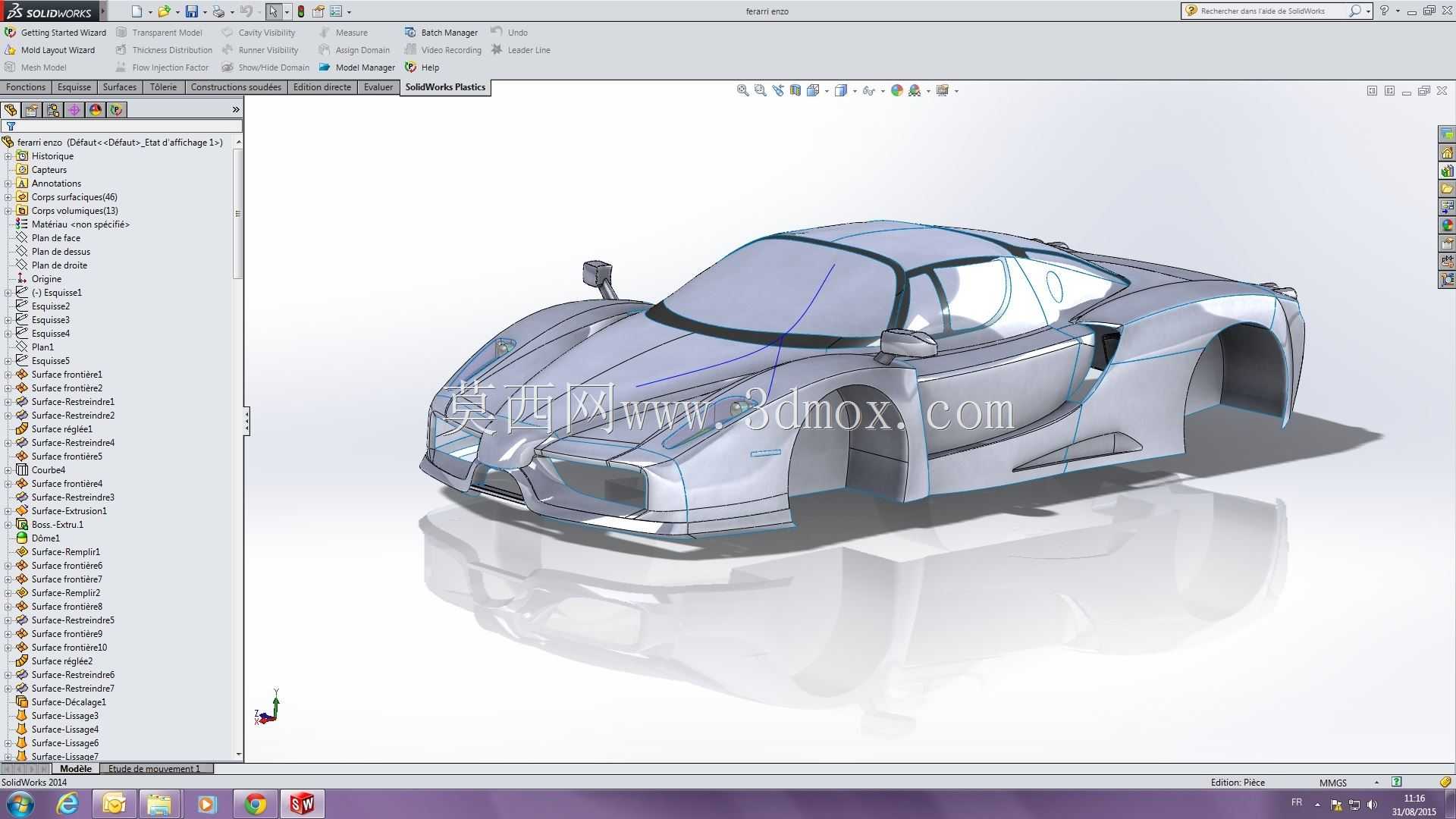Image resolution: width=1456 pixels, height=819 pixels.
Task: Open the ConfigurationManager tab icon
Action: (53, 110)
